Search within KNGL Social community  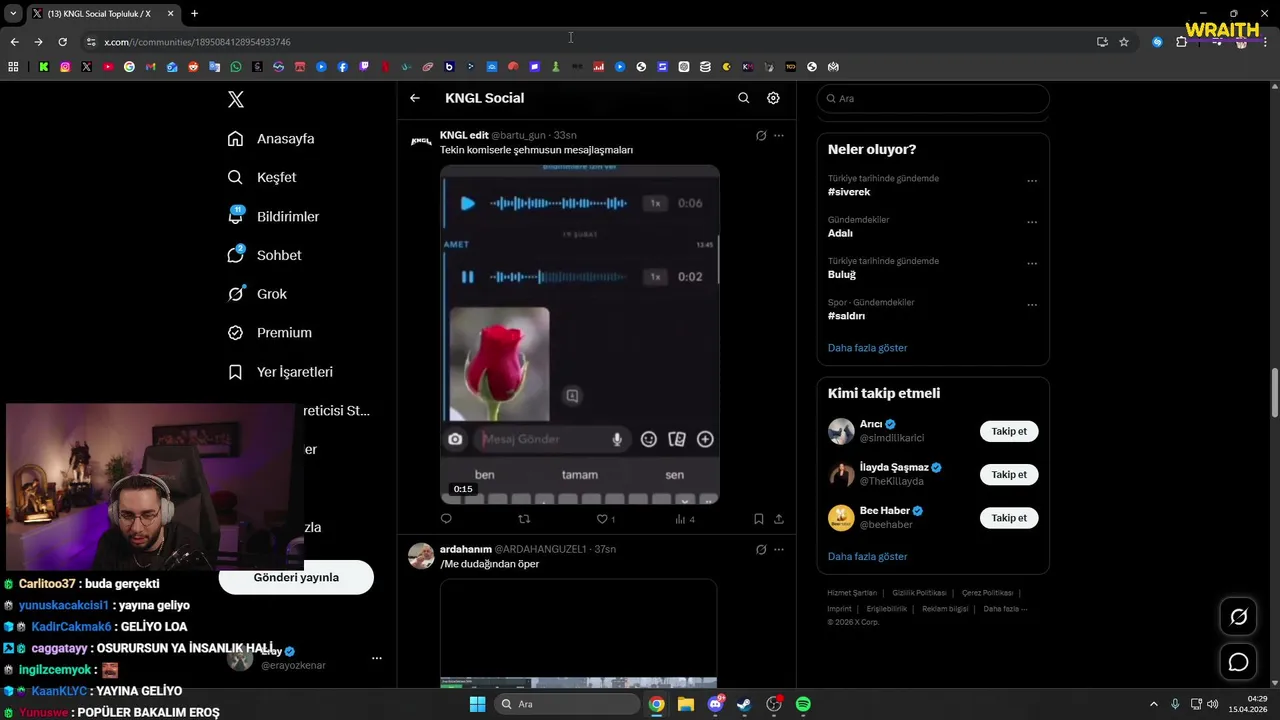tap(743, 98)
